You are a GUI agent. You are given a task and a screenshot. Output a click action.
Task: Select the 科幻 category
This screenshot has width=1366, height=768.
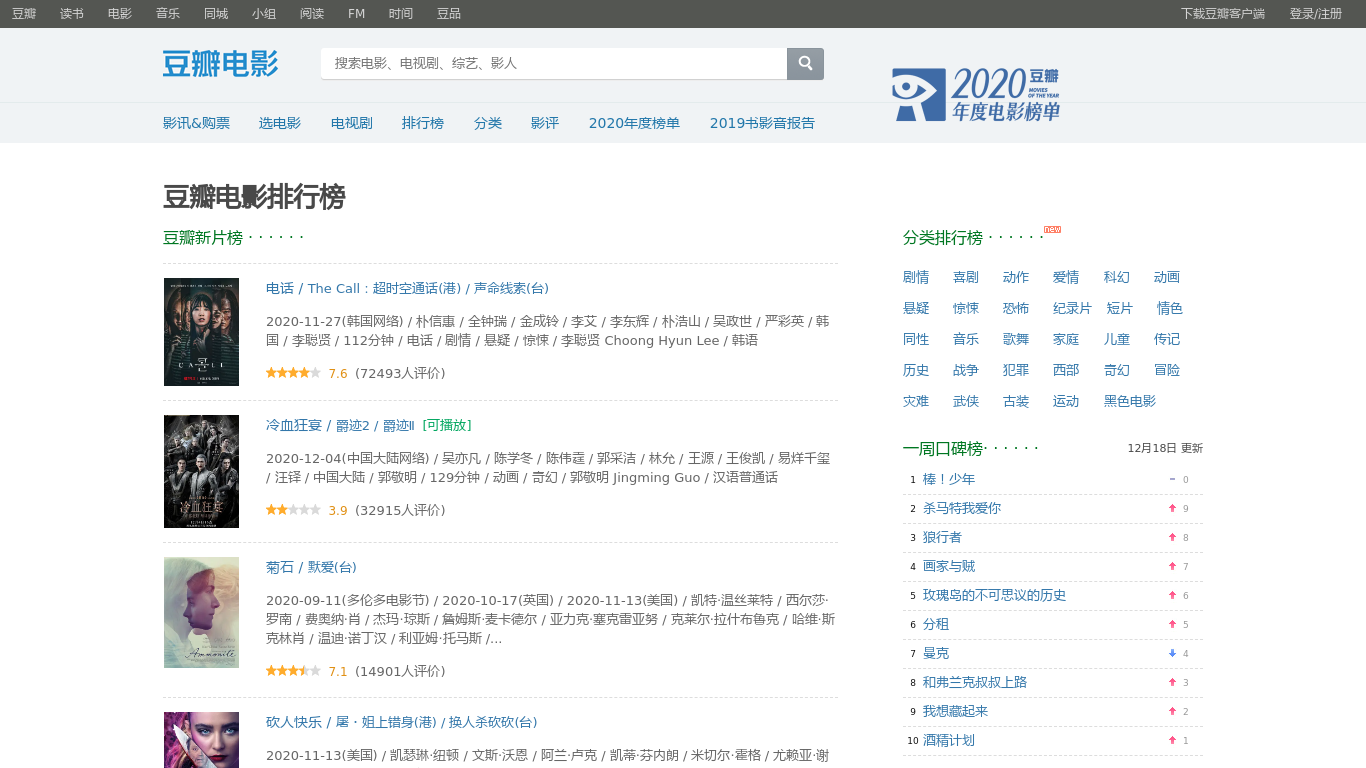(x=1117, y=277)
